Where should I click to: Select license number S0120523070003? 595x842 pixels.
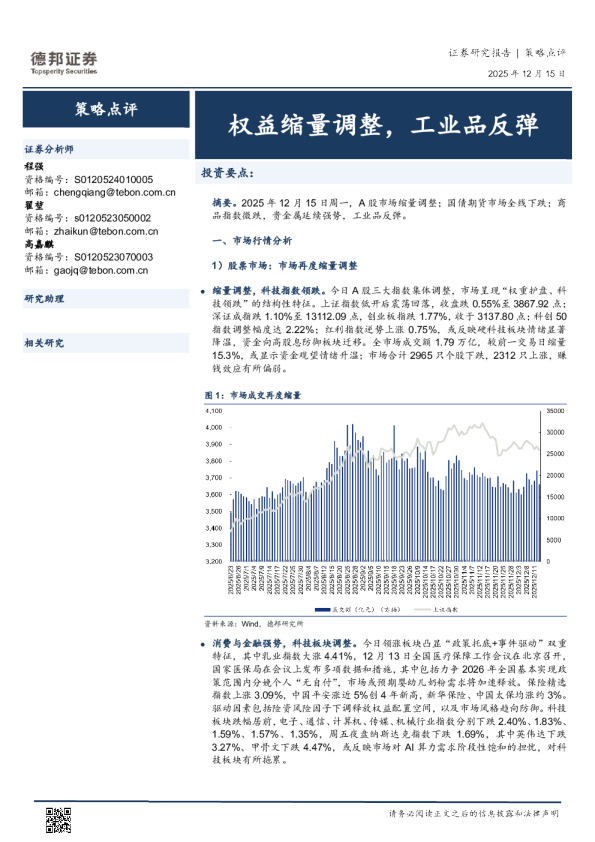coord(113,257)
